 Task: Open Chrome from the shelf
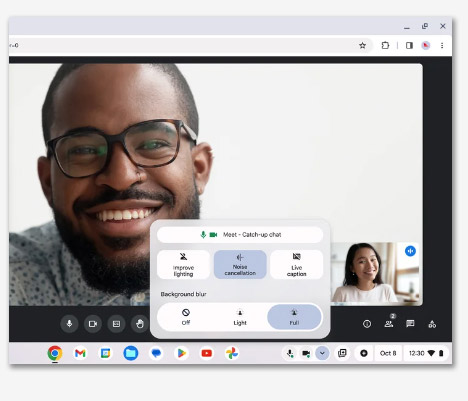[55, 353]
